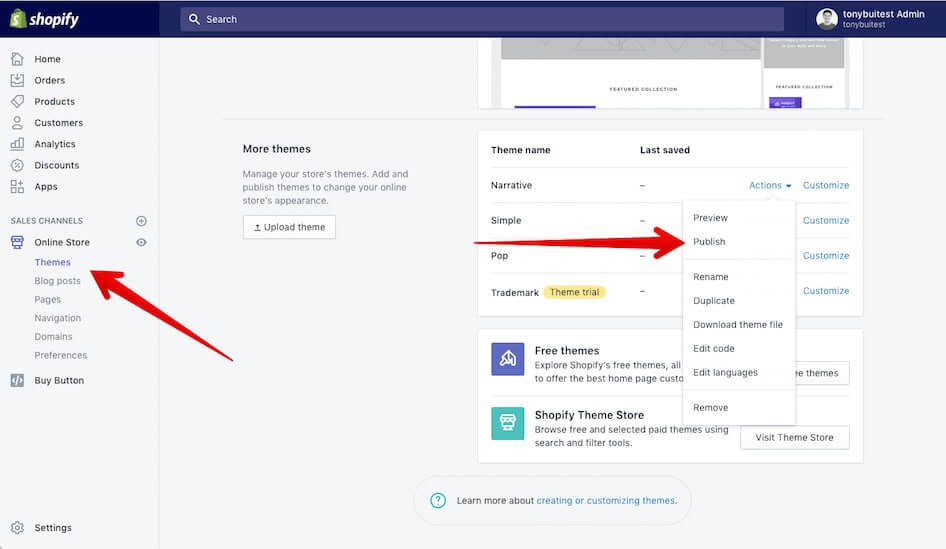Select Remove from Actions menu
The width and height of the screenshot is (946, 549).
click(x=711, y=408)
